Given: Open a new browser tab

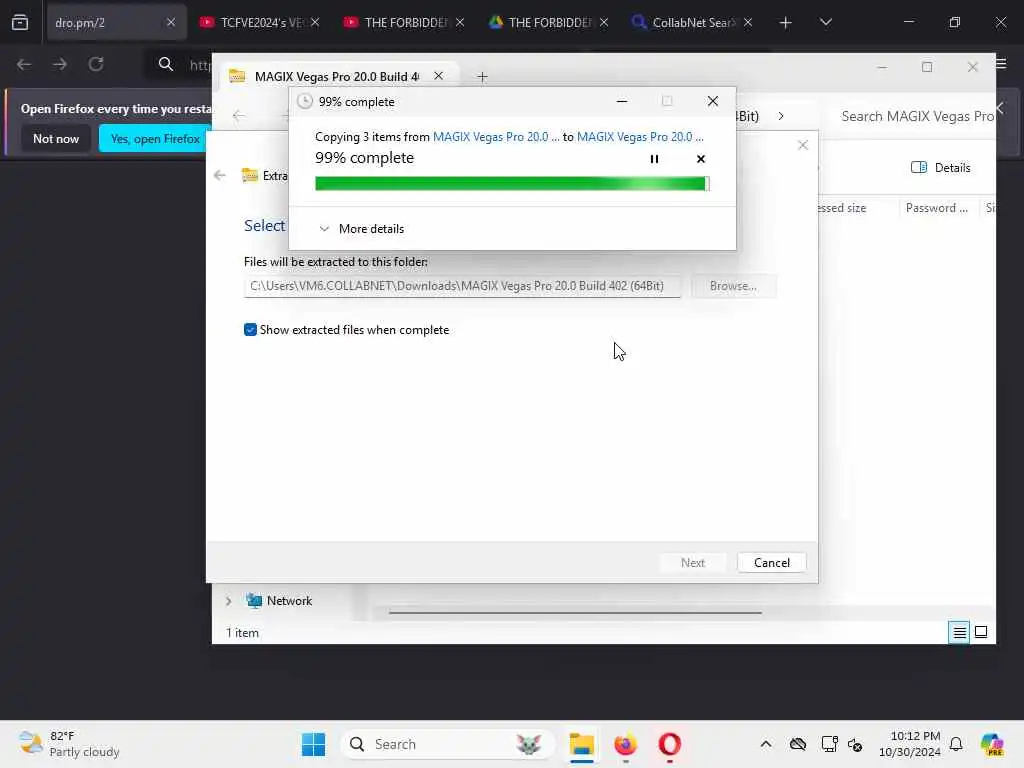Looking at the screenshot, I should click(786, 23).
